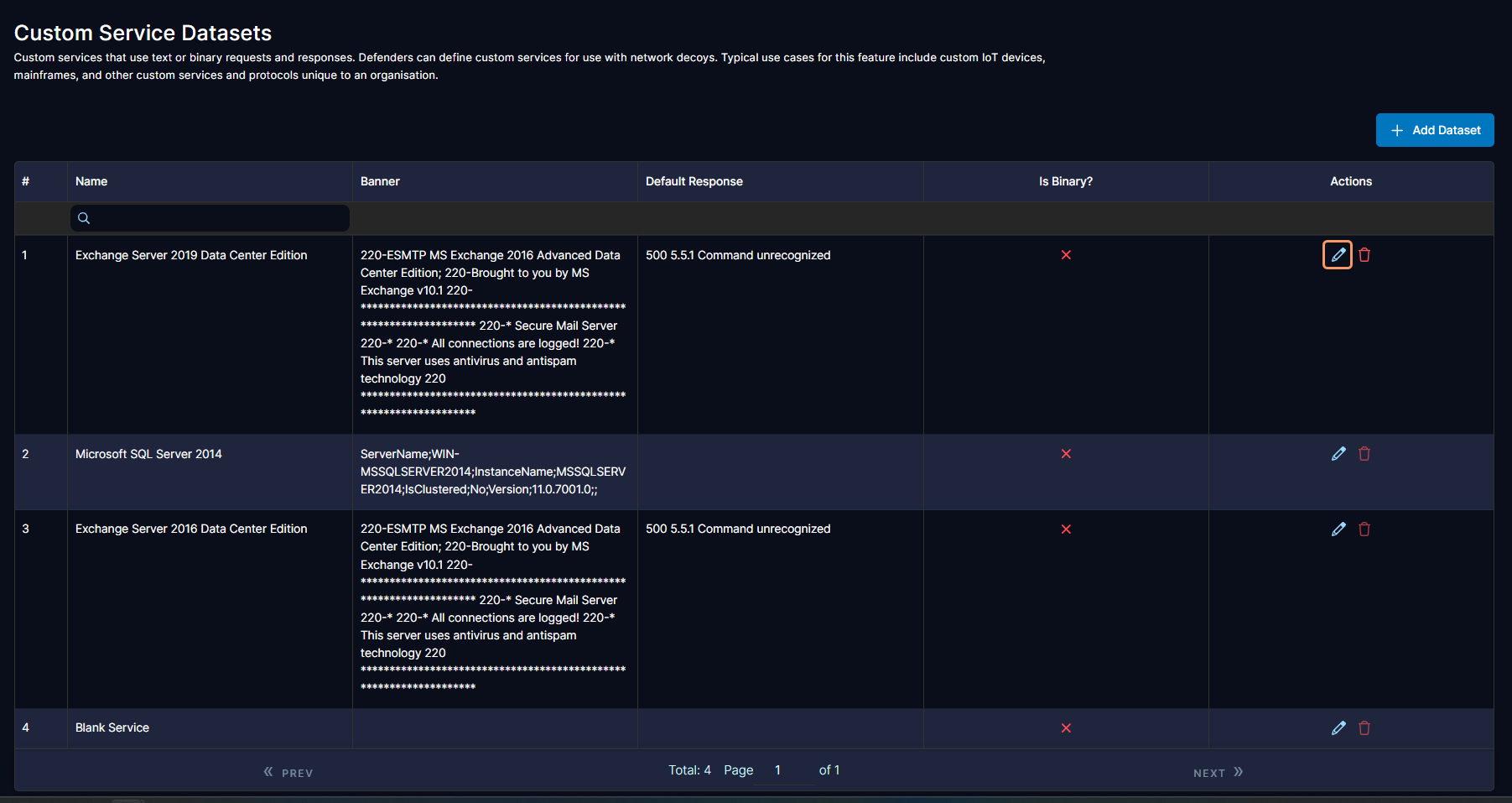Focus the Name filter search field
The image size is (1512, 803).
pyautogui.click(x=210, y=218)
